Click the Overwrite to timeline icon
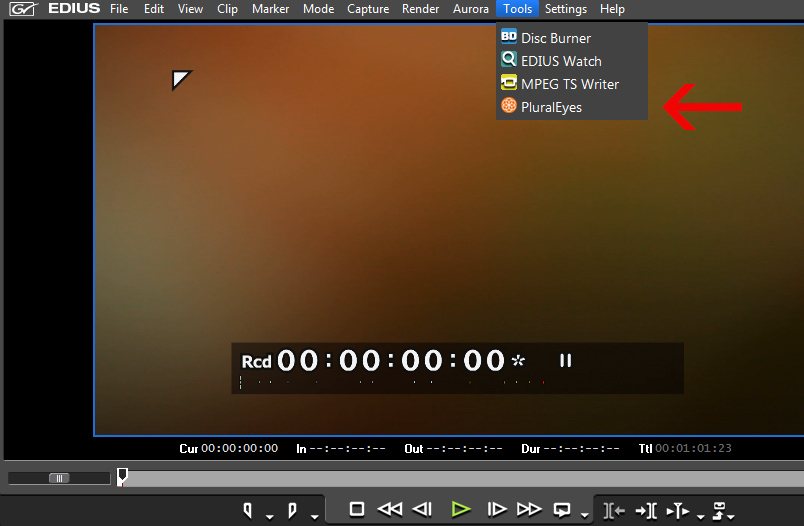804x526 pixels. coord(646,510)
